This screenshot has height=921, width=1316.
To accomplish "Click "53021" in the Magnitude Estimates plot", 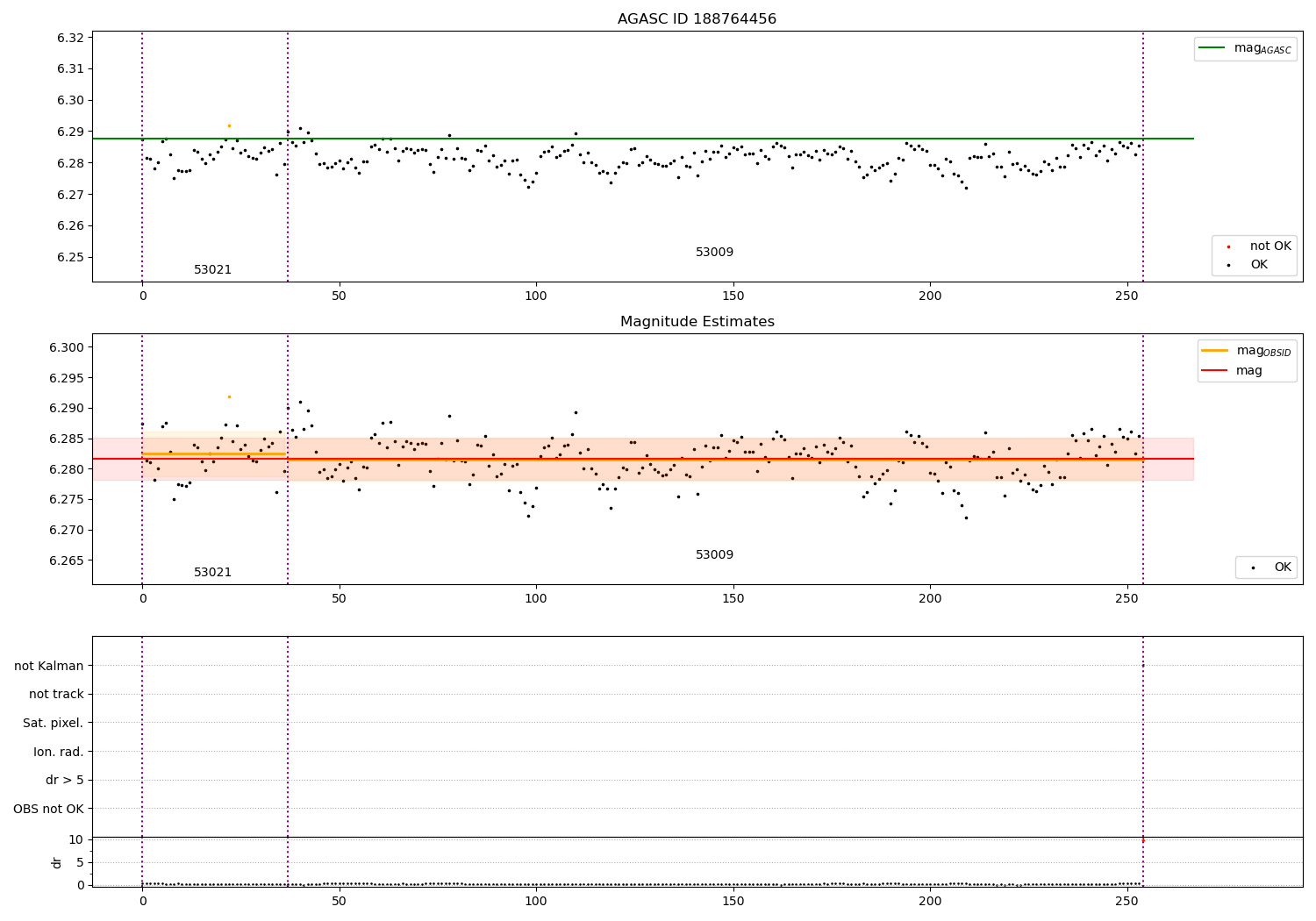I will [x=213, y=573].
